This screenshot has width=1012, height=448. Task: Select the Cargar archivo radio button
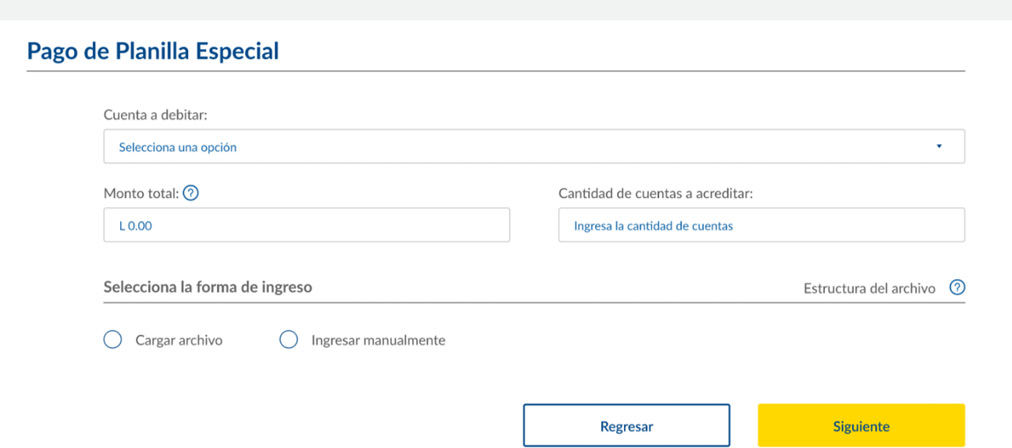tap(113, 340)
